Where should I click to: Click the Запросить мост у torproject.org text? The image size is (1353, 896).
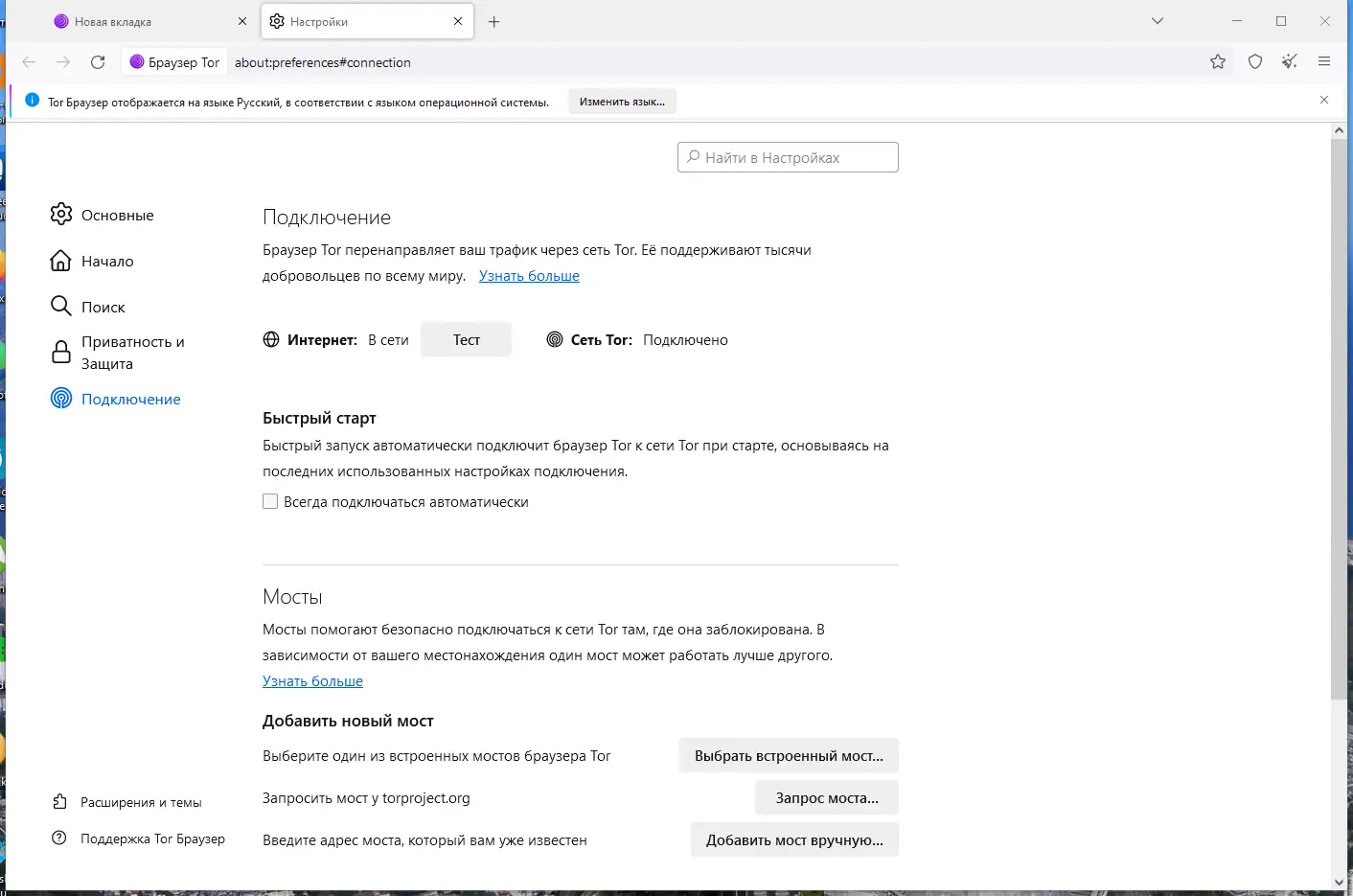click(366, 798)
